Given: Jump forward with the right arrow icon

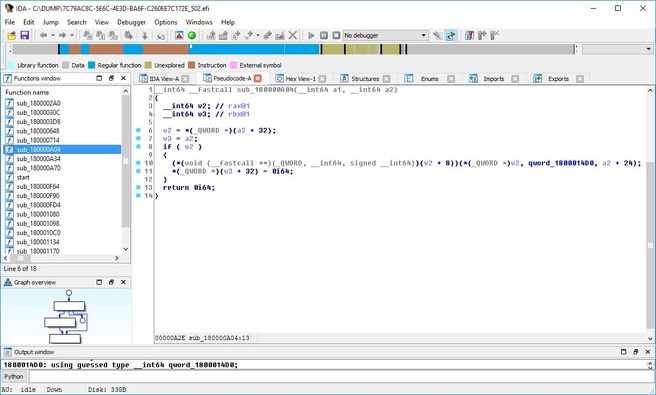Looking at the screenshot, I should 62,36.
